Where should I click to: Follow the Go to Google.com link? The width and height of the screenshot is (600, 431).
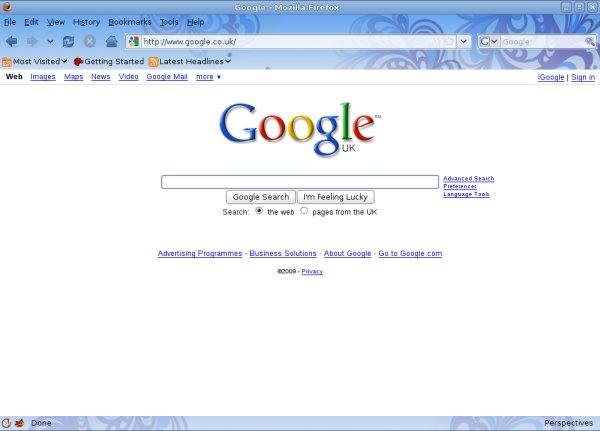(x=410, y=253)
